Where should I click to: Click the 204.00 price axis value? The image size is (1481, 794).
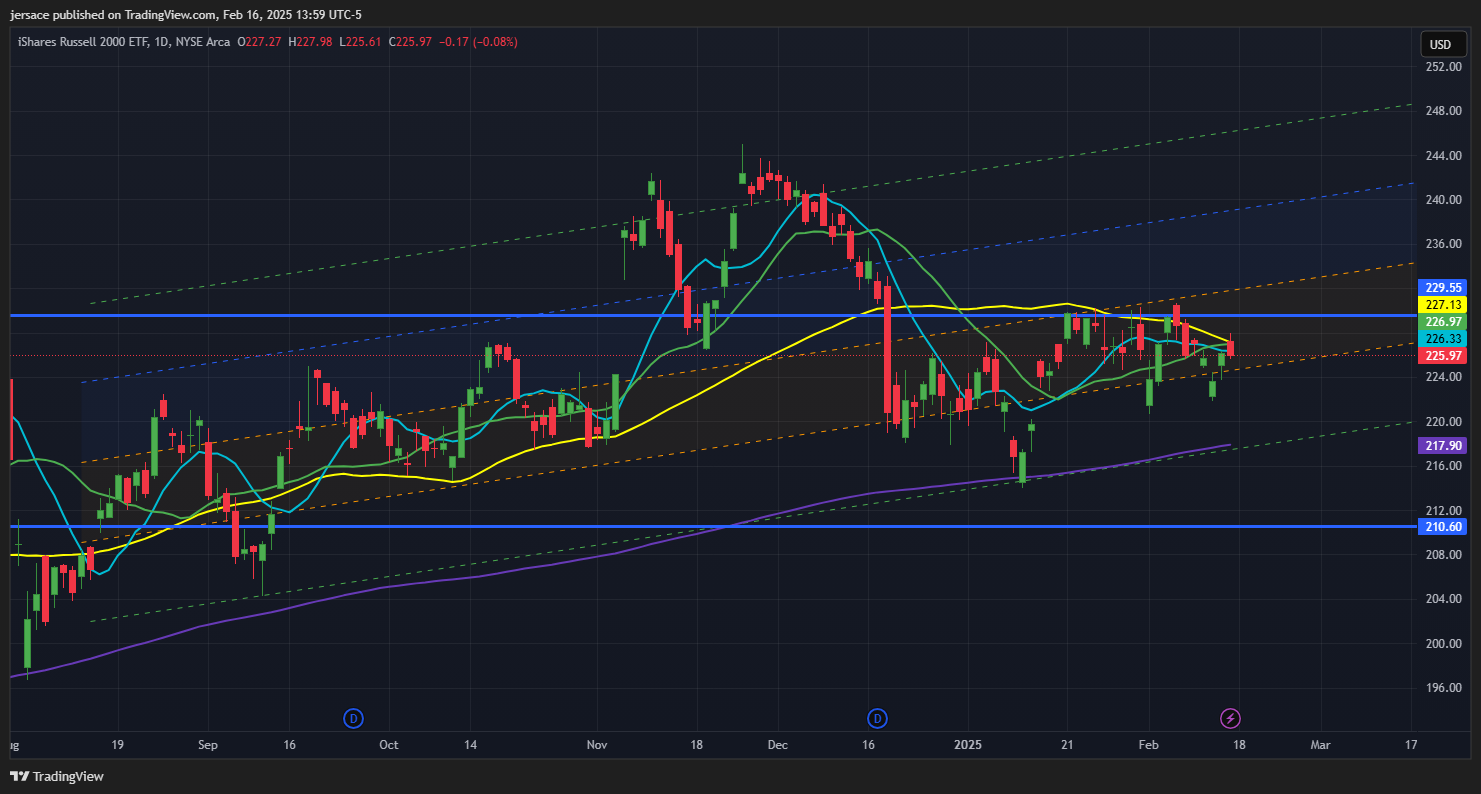tap(1443, 599)
